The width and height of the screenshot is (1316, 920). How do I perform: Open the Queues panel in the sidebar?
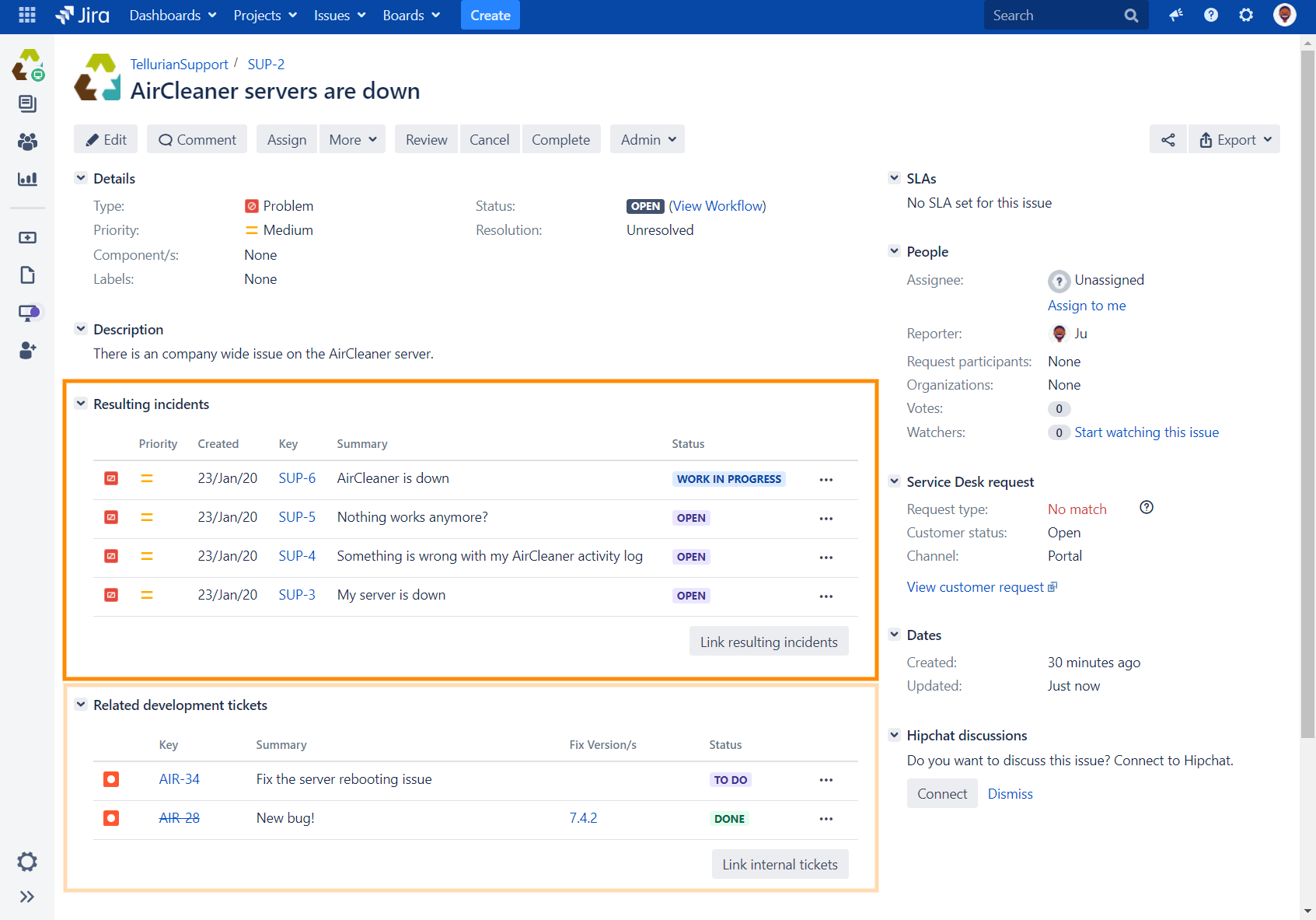[x=28, y=103]
